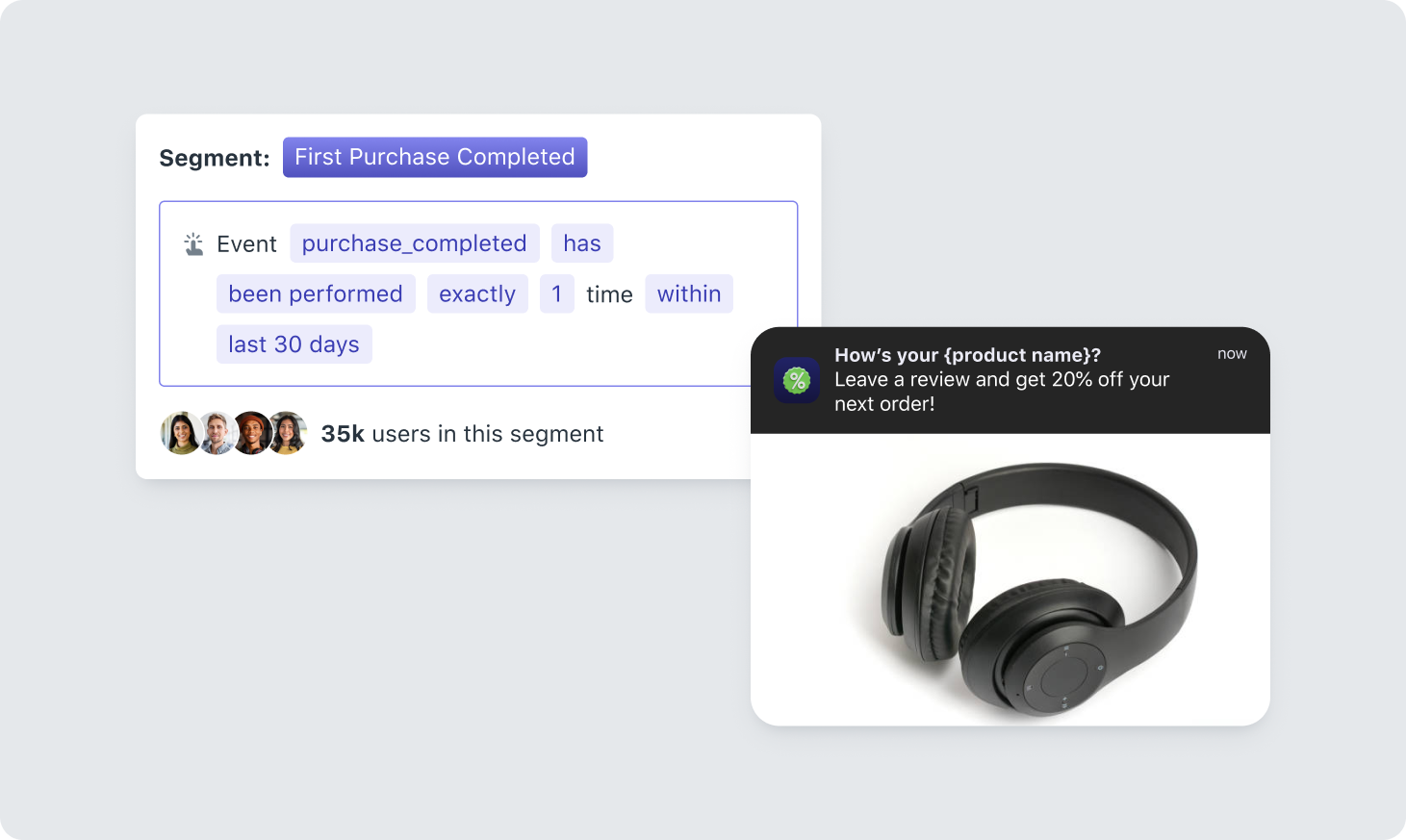Open the "has" condition dropdown
Screen dimensions: 1406x840
coord(582,244)
